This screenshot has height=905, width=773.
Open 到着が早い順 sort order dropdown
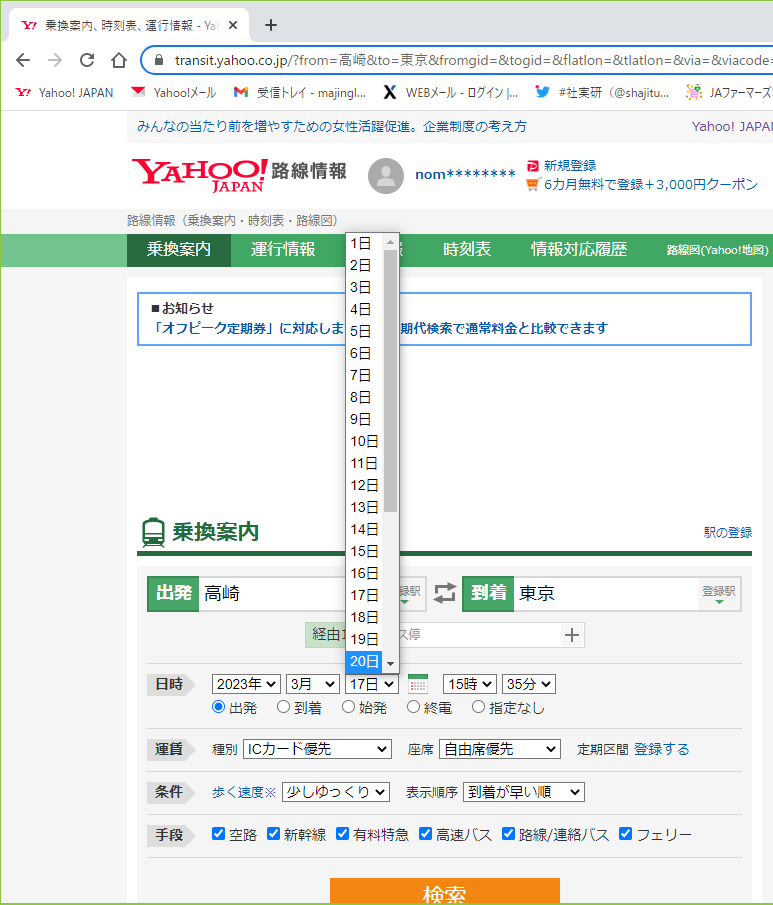pyautogui.click(x=524, y=792)
